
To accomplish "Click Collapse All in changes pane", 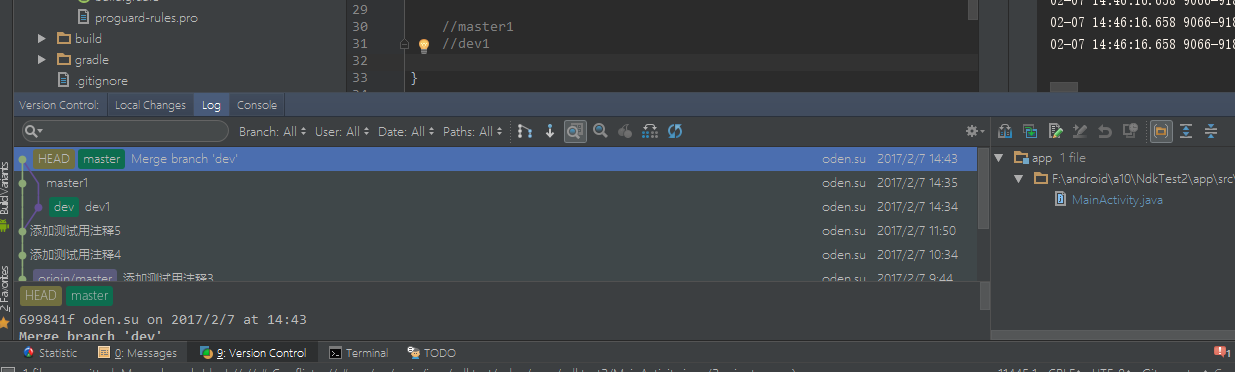I will point(1211,131).
